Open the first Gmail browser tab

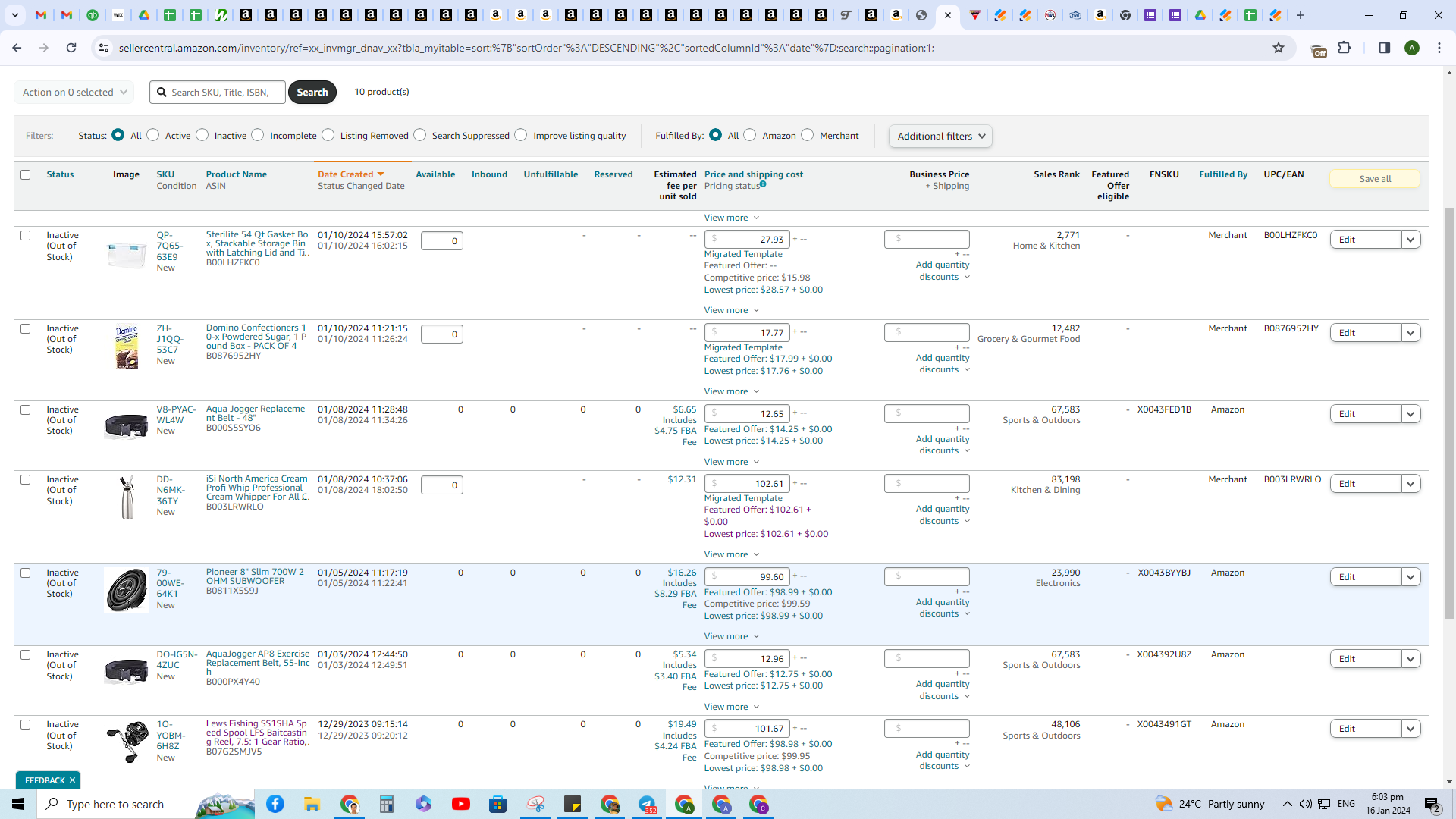tap(42, 15)
